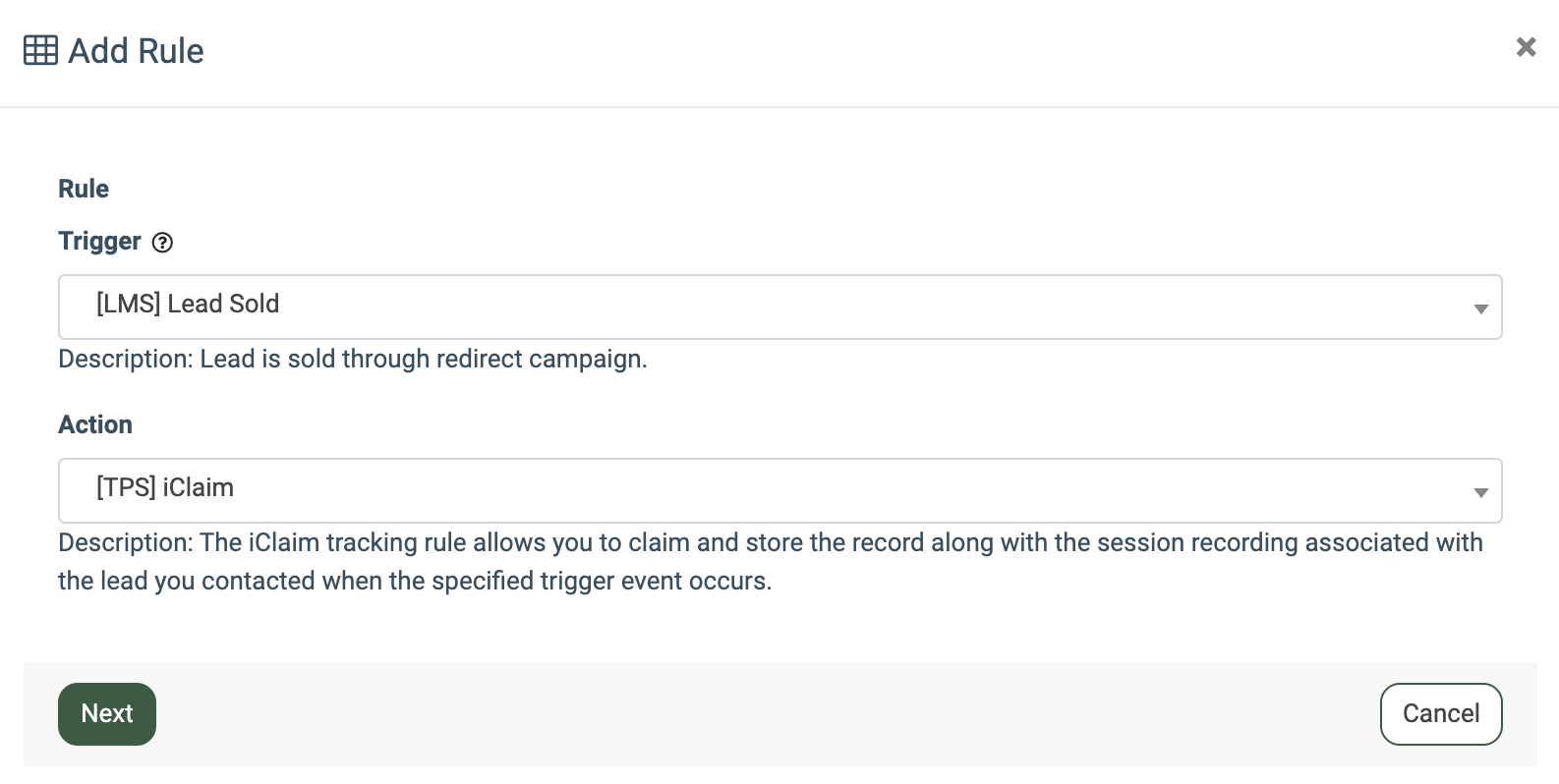Viewport: 1559px width, 784px height.
Task: Click the Trigger field label
Action: (99, 242)
